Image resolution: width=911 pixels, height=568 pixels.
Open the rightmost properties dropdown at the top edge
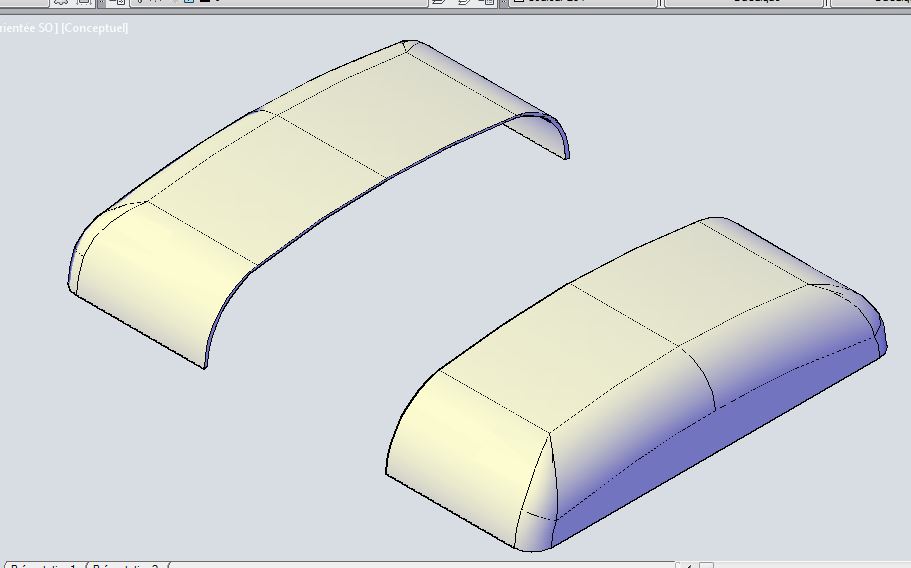[870, 3]
